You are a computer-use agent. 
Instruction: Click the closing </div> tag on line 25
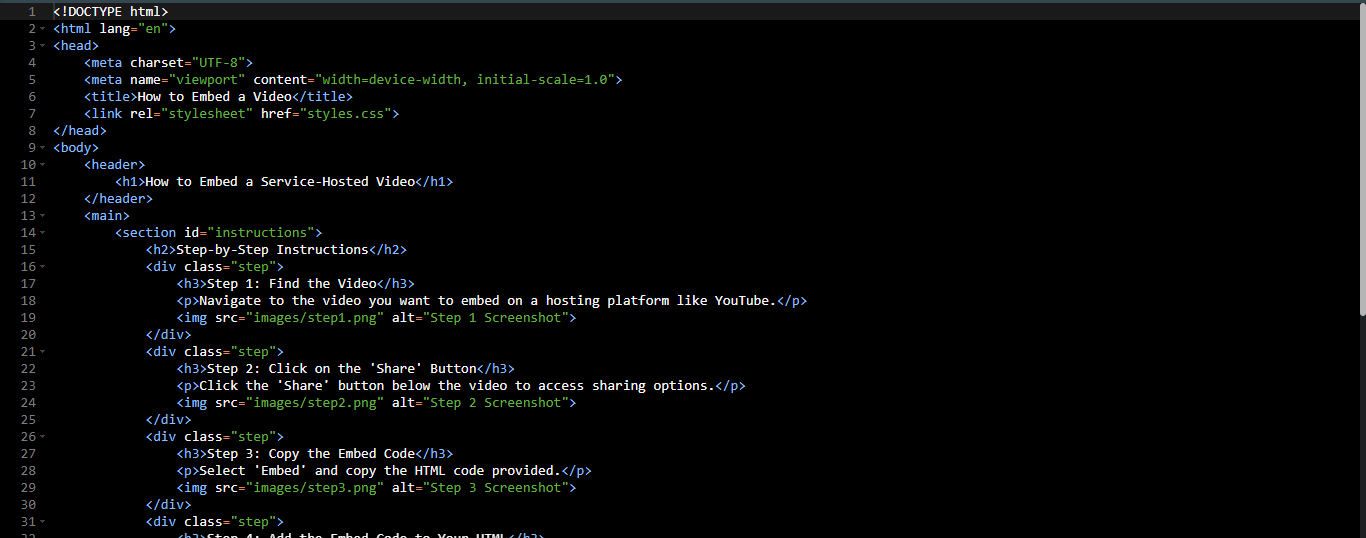click(x=168, y=420)
